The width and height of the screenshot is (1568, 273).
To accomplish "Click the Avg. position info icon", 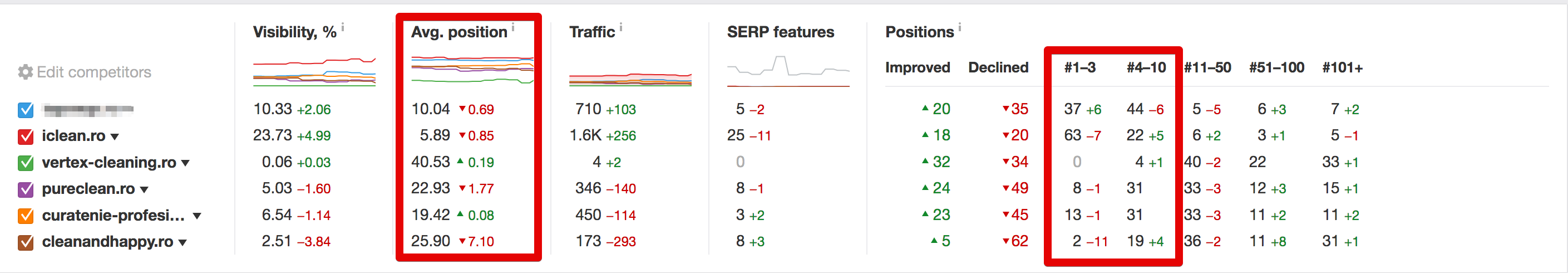I will coord(513,27).
